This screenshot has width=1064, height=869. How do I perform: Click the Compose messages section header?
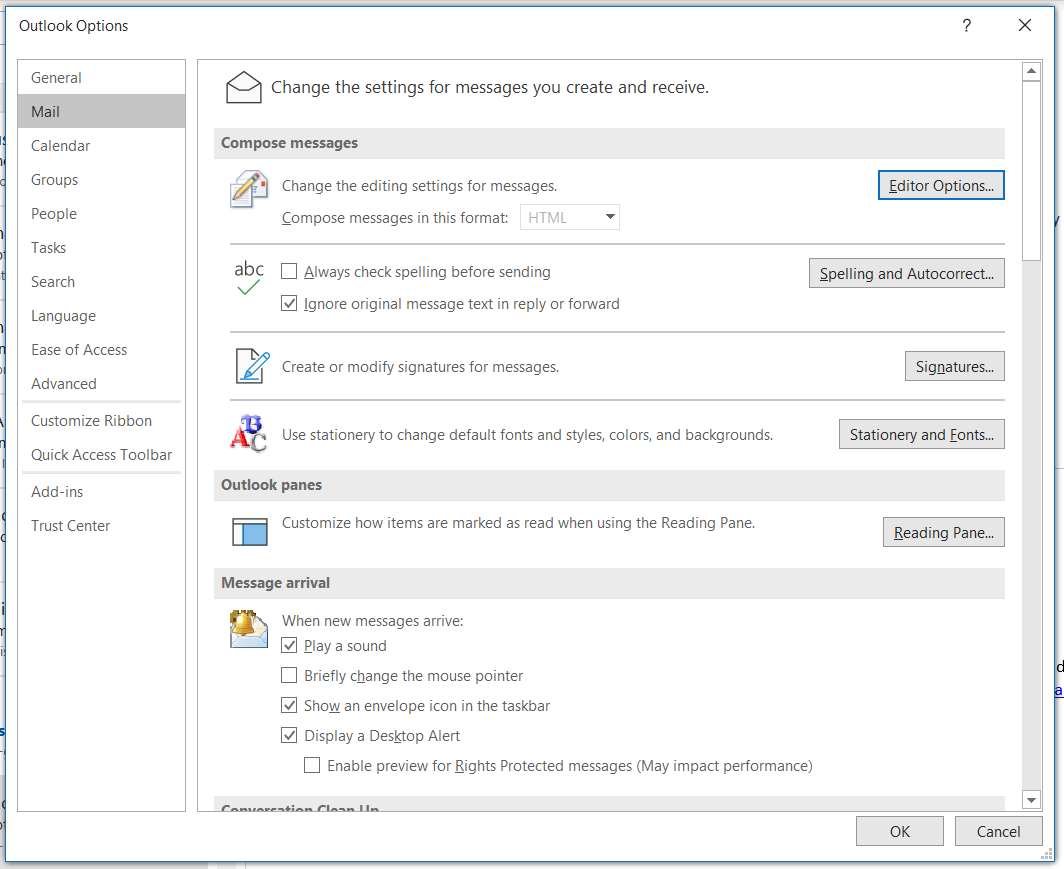click(x=609, y=143)
